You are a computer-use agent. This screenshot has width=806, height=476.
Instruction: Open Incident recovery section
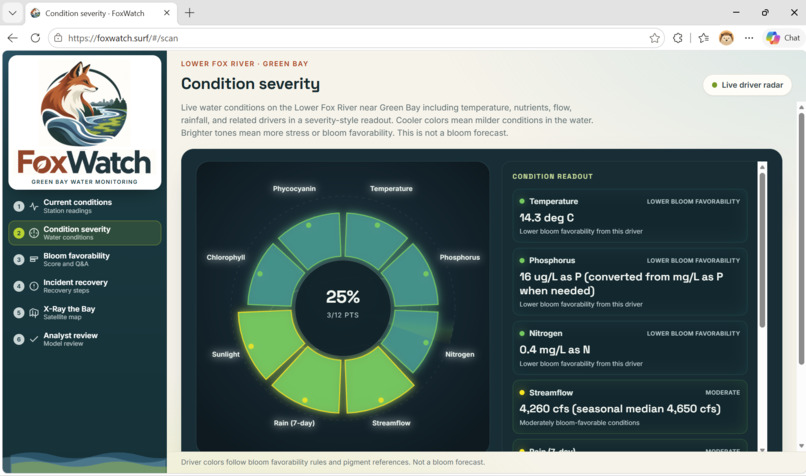85,286
